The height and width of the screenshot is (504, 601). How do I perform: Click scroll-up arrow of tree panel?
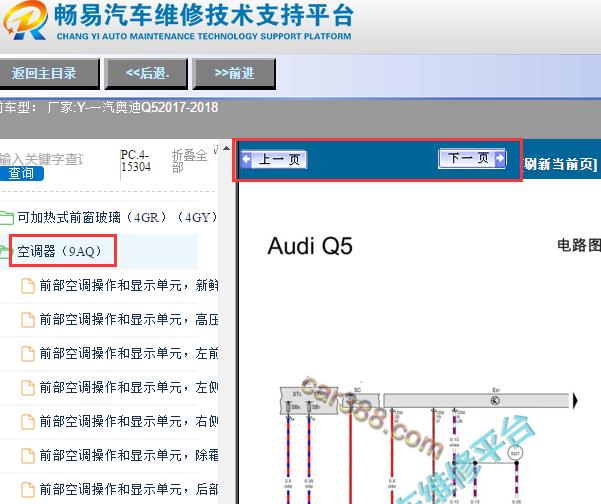227,148
